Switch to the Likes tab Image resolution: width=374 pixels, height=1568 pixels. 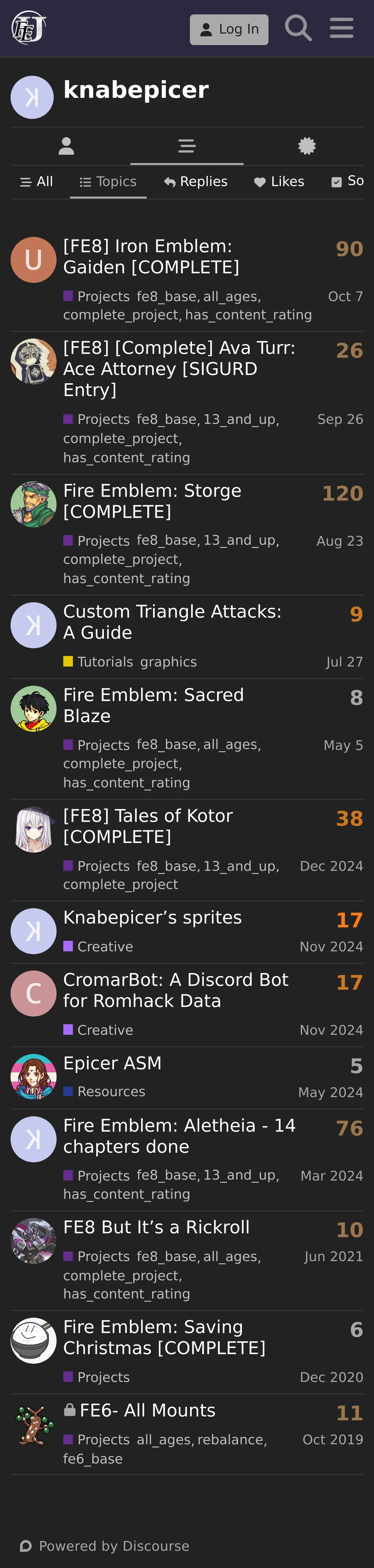279,181
